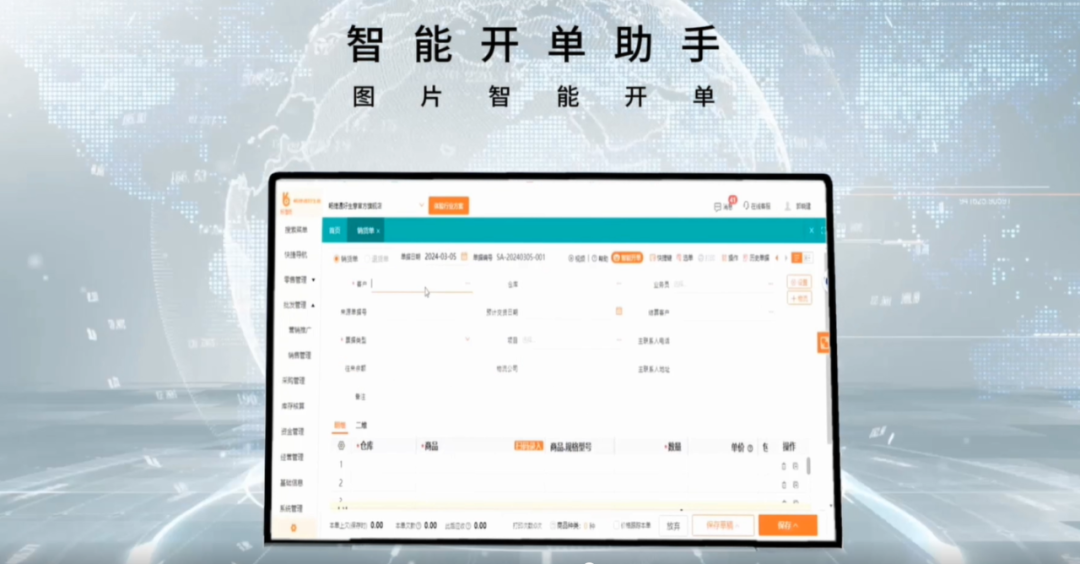Tick the 价格跟踪本单 checkbox in the footer
The height and width of the screenshot is (564, 1080).
coord(616,525)
